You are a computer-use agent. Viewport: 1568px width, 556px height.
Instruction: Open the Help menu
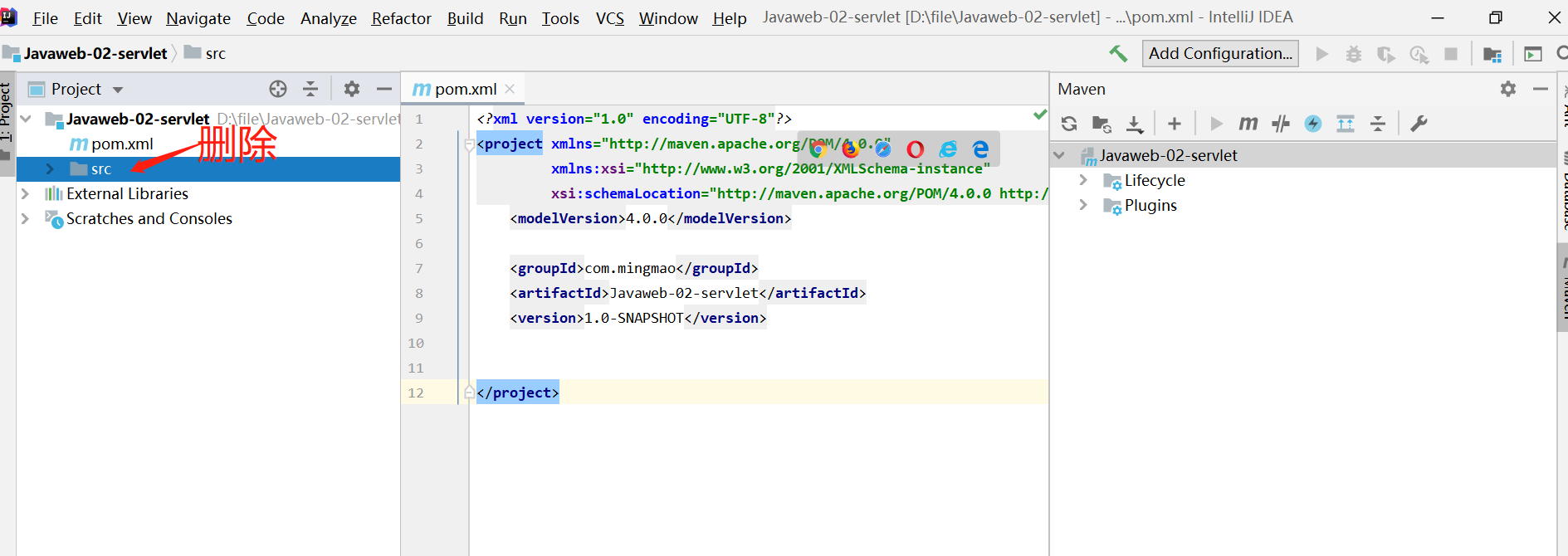coord(730,18)
